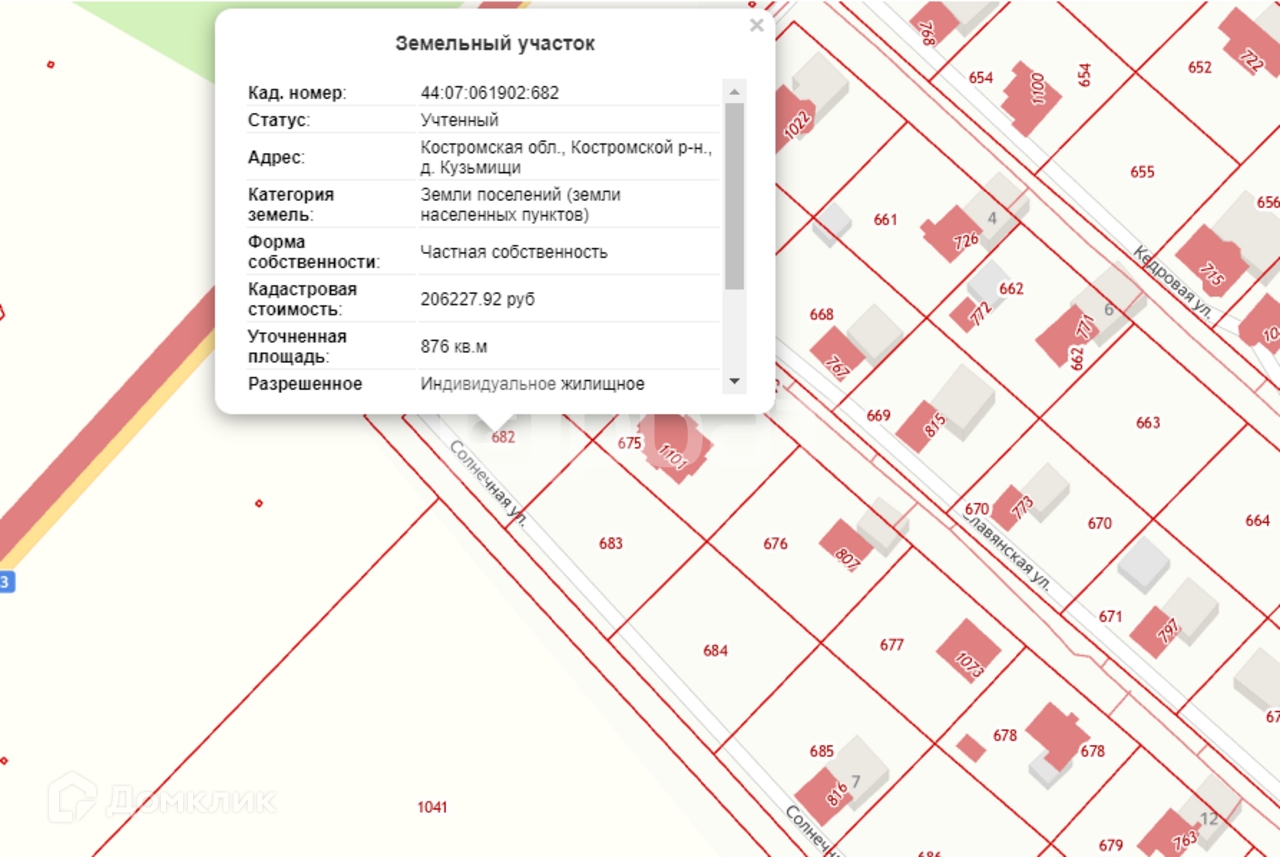Select cadastral number 44:07:061902:682 text
Viewport: 1280px width, 857px height.
(x=490, y=93)
